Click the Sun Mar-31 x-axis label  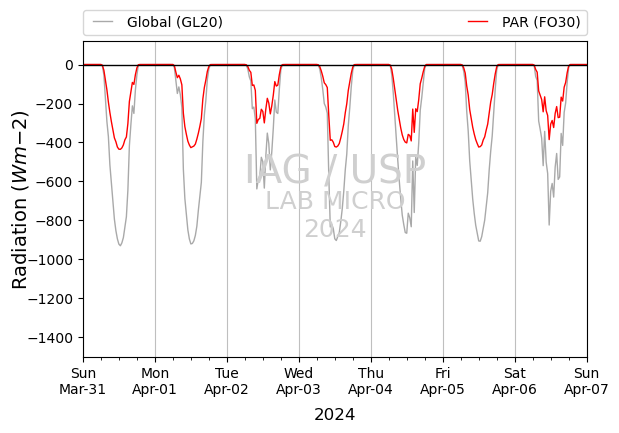pos(83,381)
